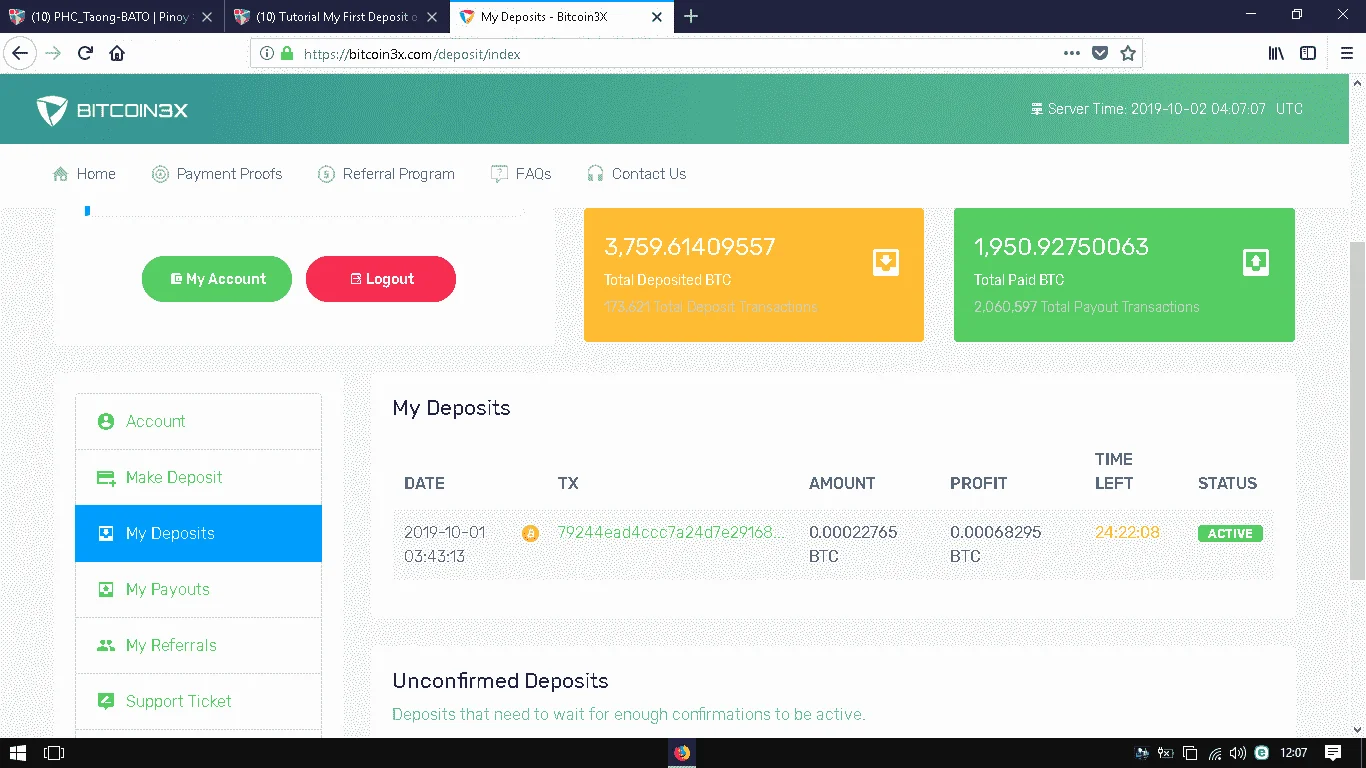The image size is (1366, 768).
Task: Click the Server Time text in the header
Action: tap(1167, 109)
